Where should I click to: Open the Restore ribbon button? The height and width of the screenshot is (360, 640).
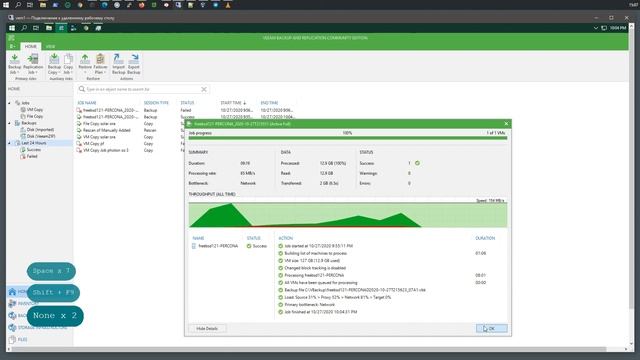(x=85, y=64)
